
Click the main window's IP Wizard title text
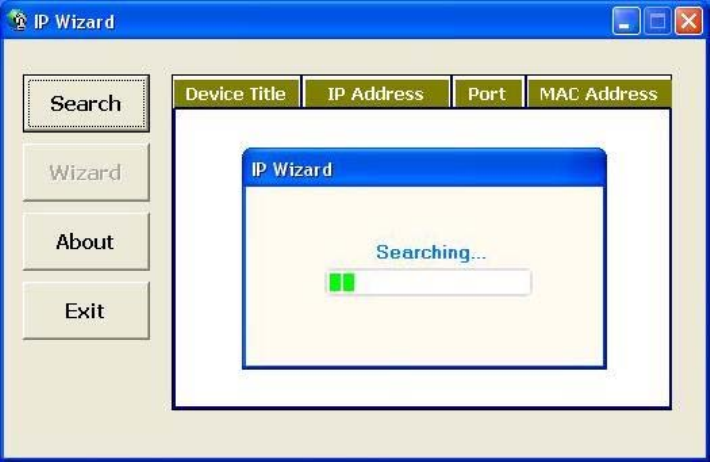74,22
